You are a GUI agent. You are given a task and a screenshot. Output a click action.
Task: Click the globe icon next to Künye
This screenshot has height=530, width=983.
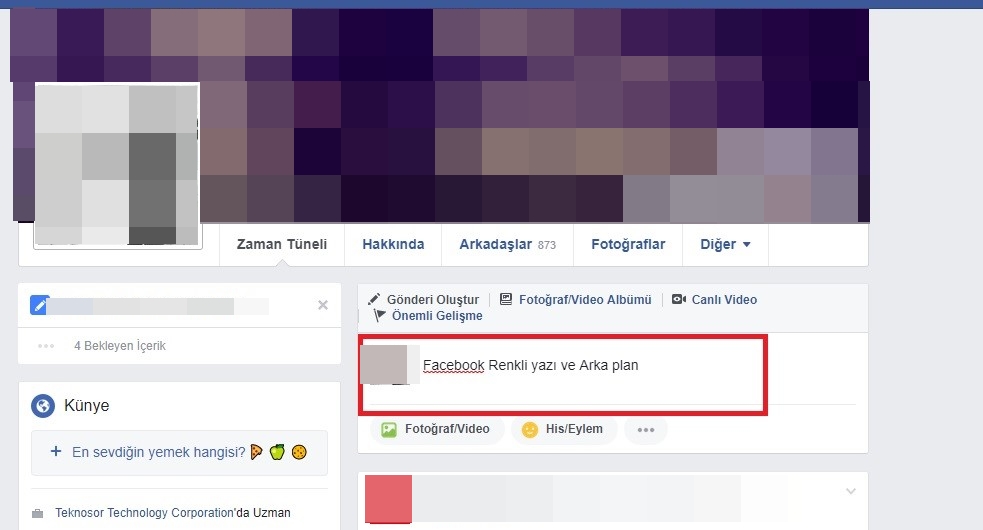pyautogui.click(x=43, y=406)
